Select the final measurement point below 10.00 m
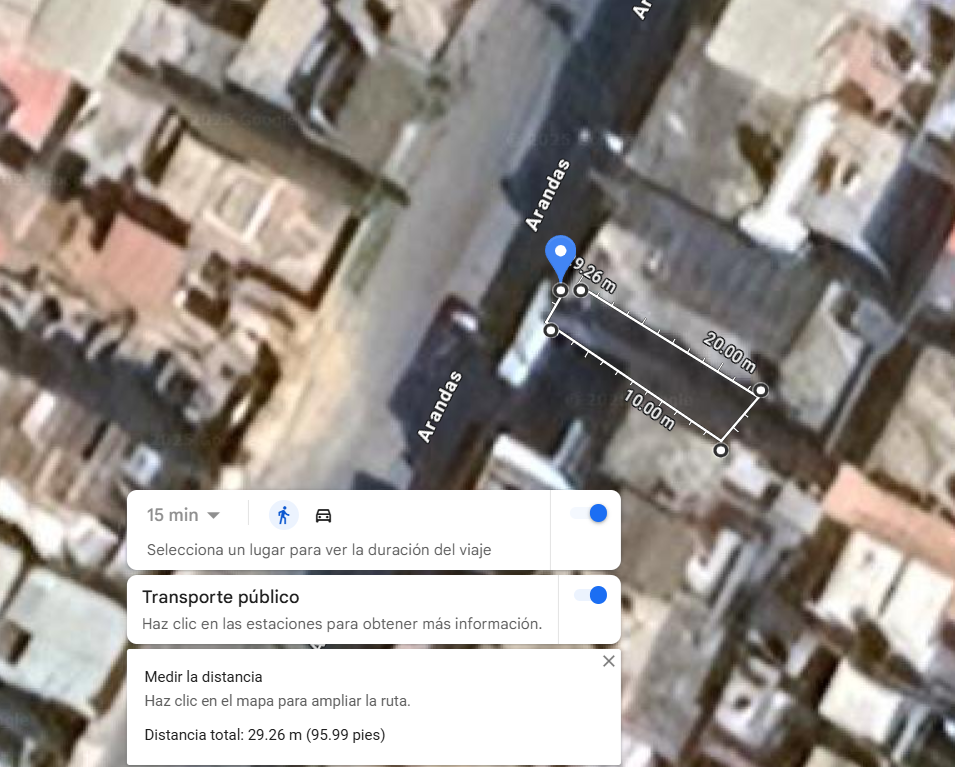 coord(721,450)
